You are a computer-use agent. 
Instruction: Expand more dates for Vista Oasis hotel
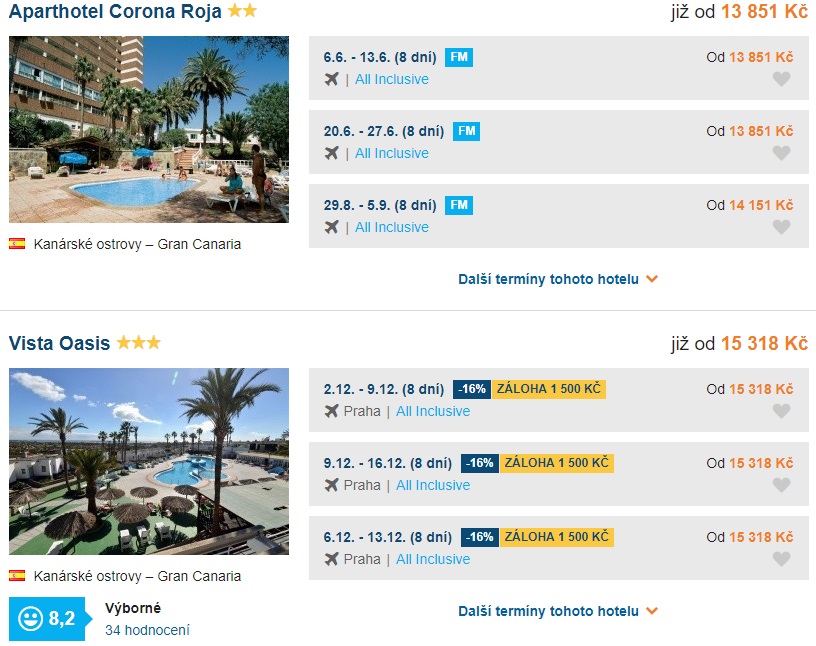click(x=558, y=611)
